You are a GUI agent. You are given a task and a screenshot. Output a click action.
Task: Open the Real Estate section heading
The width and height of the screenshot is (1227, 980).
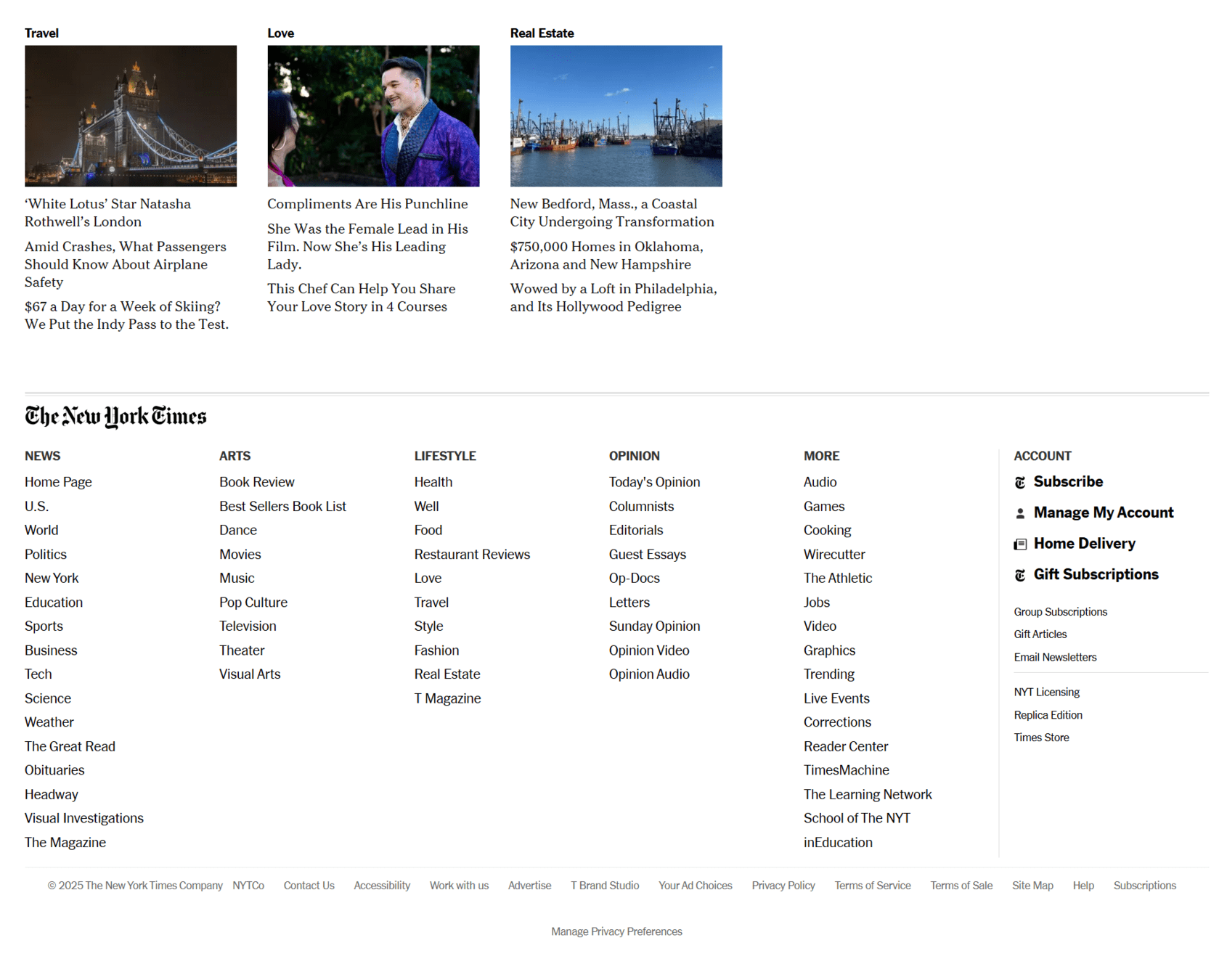click(x=542, y=33)
